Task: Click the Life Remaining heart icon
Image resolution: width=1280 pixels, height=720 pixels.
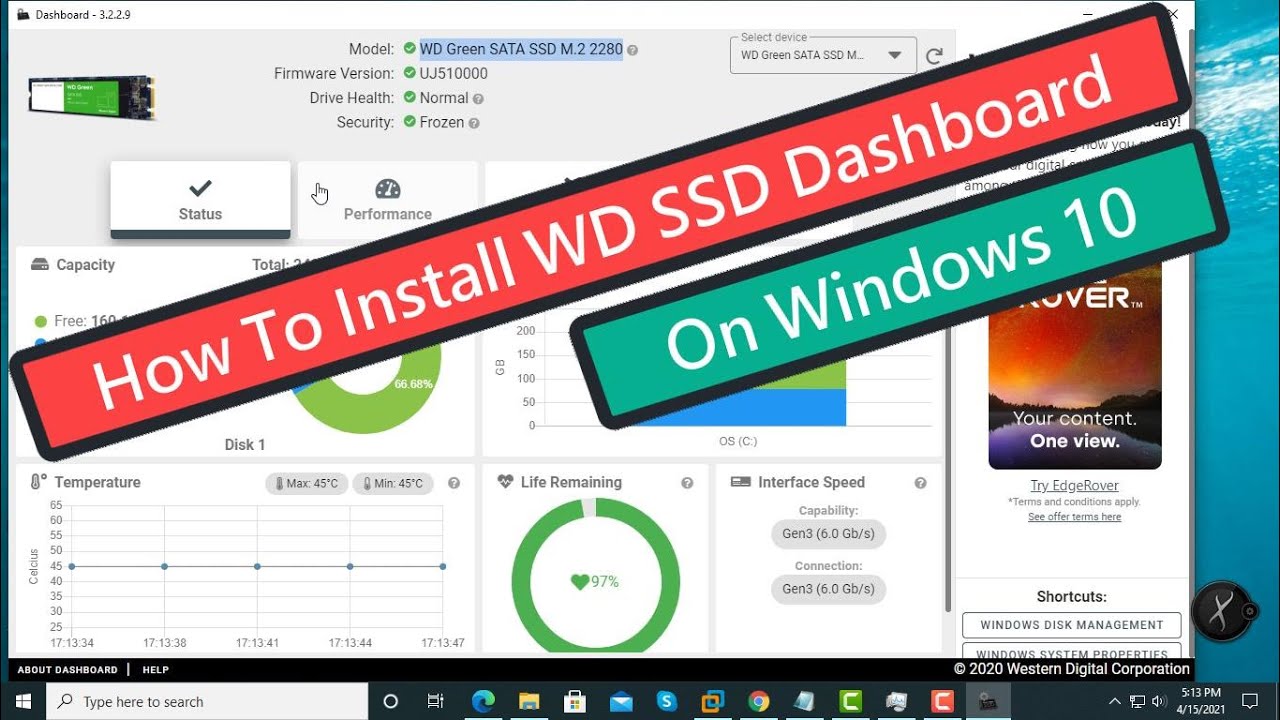Action: (x=505, y=482)
